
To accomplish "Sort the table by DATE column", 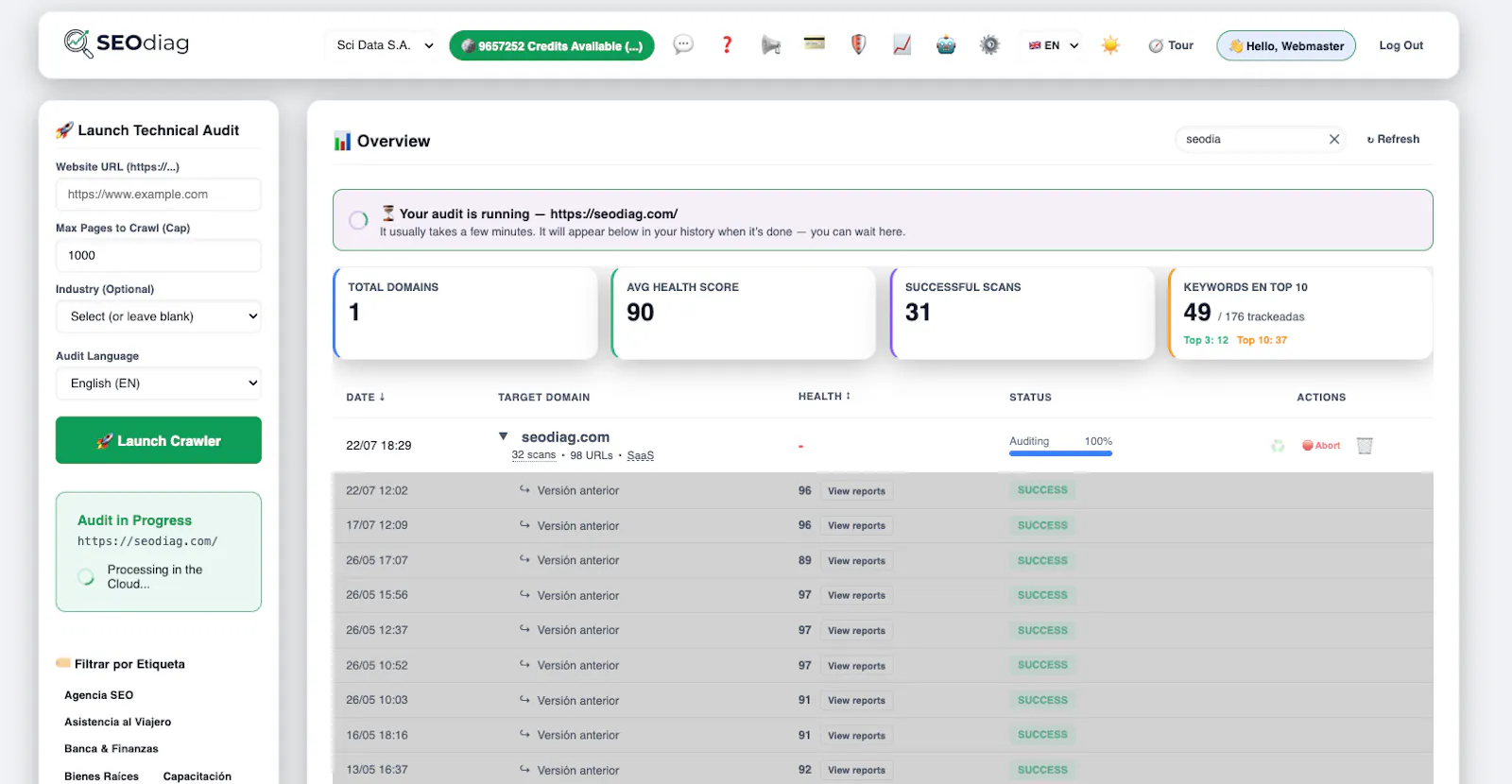I will [x=366, y=398].
